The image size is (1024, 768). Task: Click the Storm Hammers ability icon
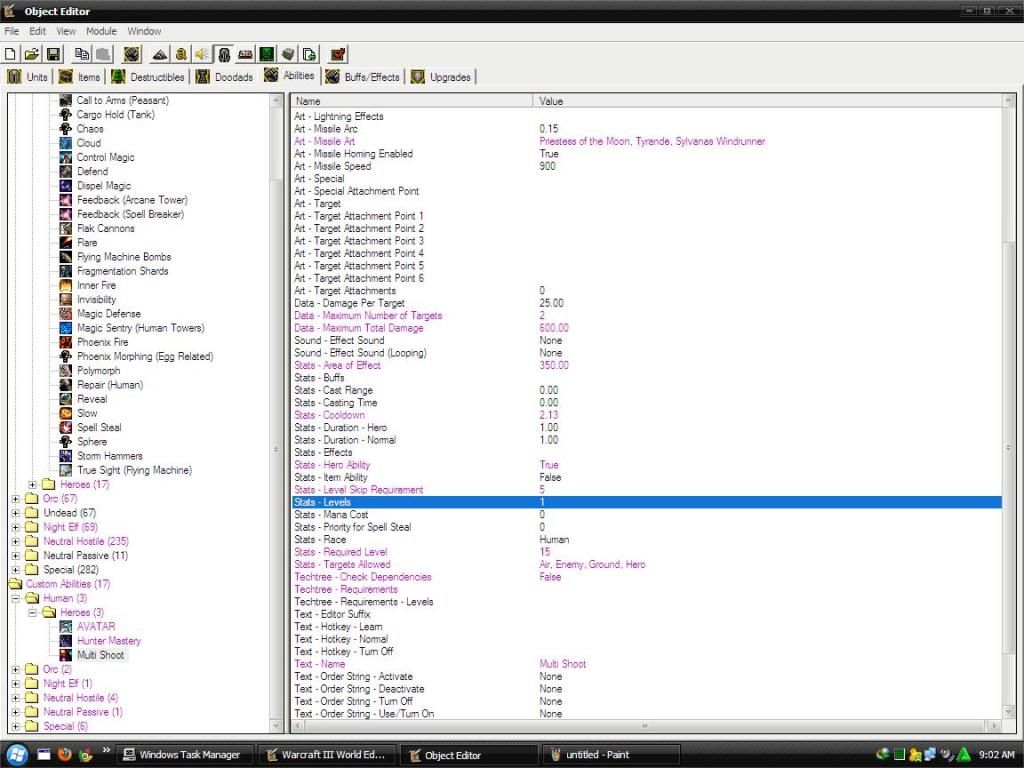click(x=65, y=456)
